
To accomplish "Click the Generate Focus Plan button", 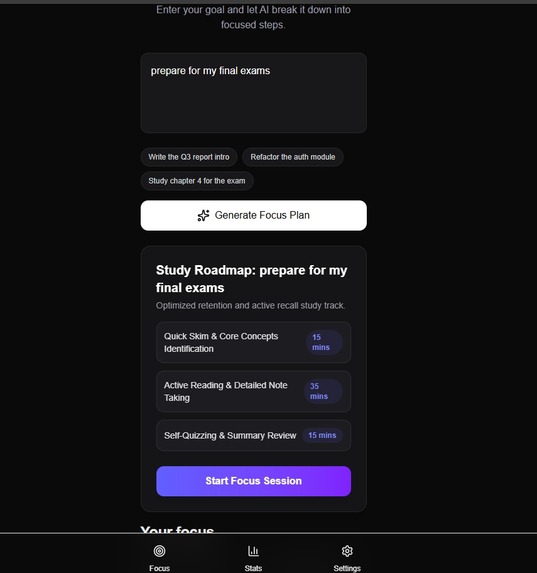I will (x=254, y=215).
